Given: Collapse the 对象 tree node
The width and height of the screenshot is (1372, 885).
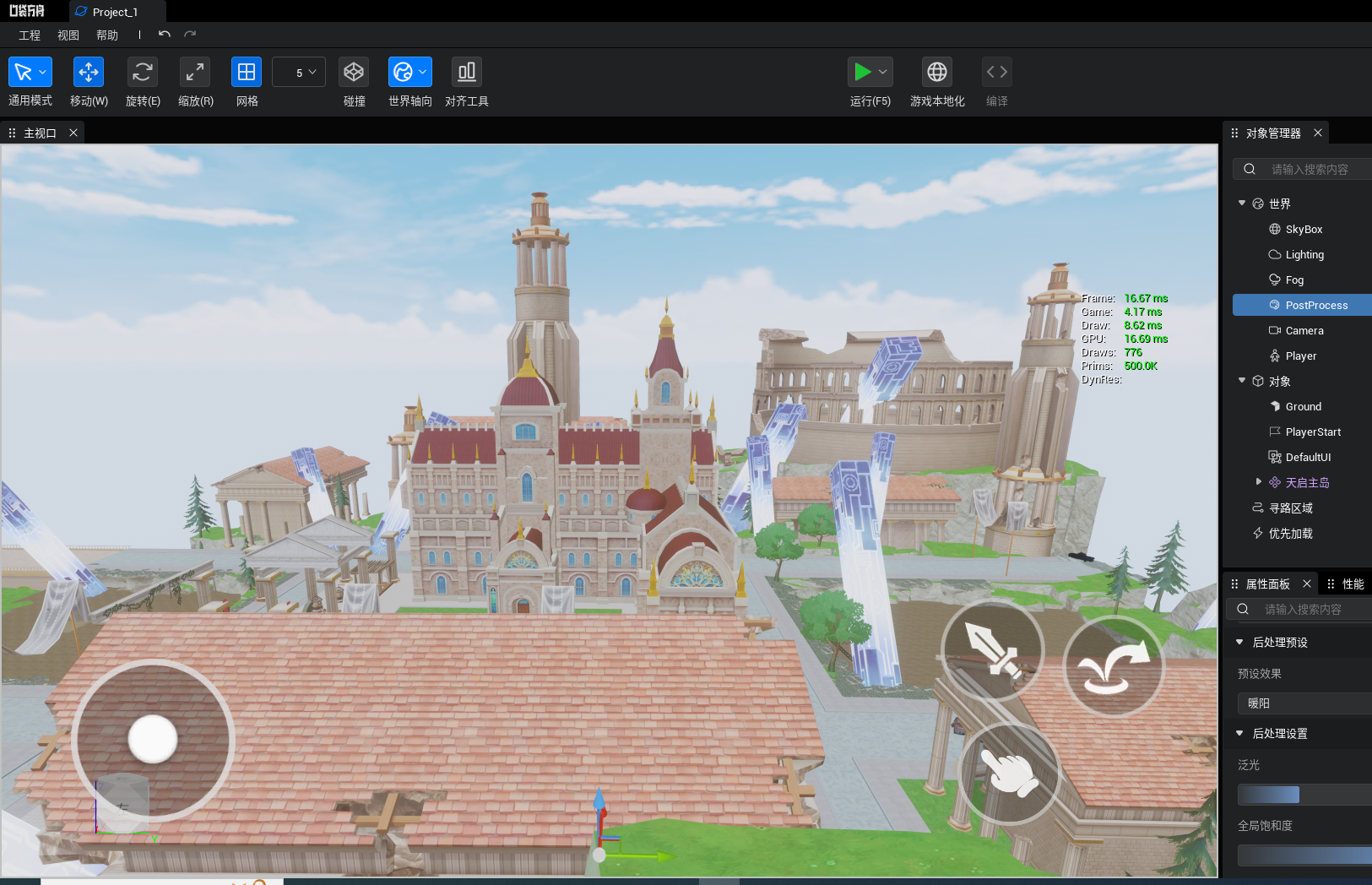Looking at the screenshot, I should click(1242, 381).
